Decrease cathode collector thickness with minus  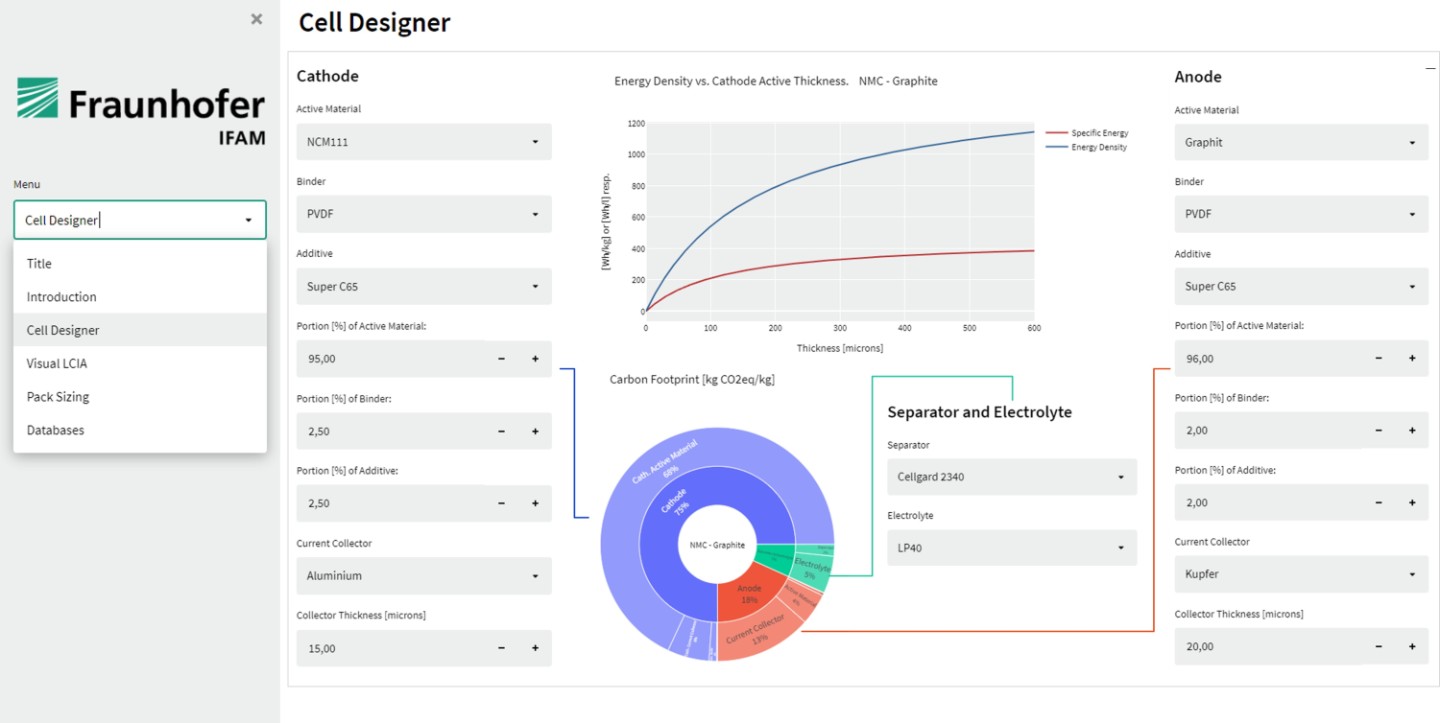[x=502, y=648]
